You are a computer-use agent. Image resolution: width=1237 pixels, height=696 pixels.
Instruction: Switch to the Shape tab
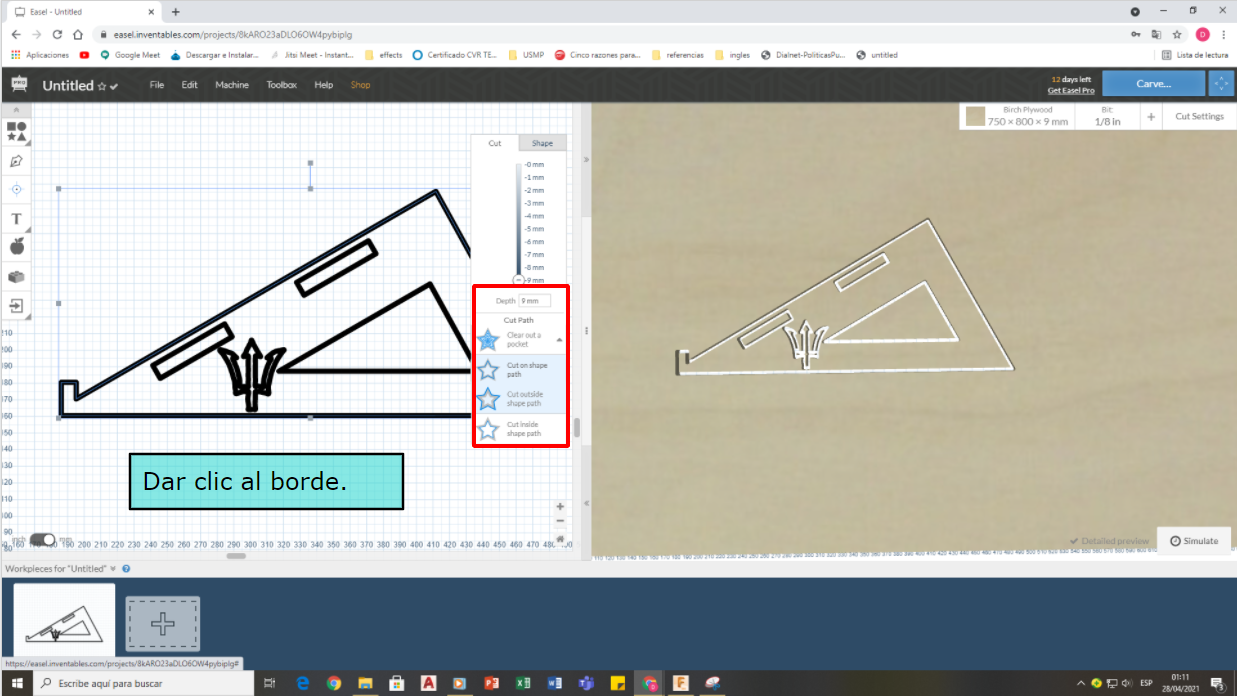coord(542,143)
